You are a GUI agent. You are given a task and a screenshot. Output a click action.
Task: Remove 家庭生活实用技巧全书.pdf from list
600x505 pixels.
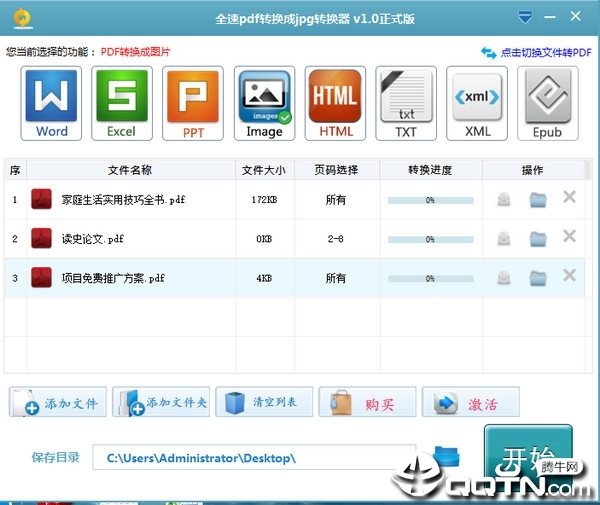click(569, 197)
